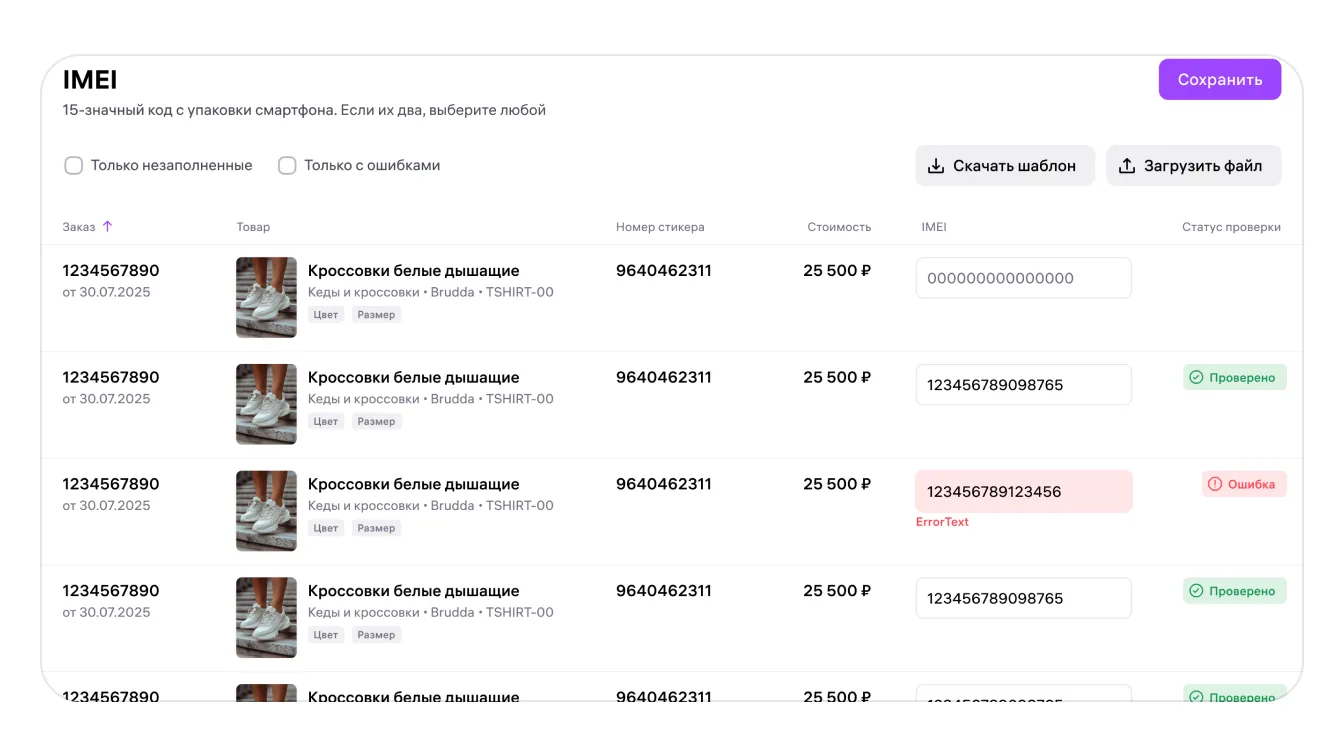Click the Товар column header
The height and width of the screenshot is (756, 1344).
click(253, 227)
